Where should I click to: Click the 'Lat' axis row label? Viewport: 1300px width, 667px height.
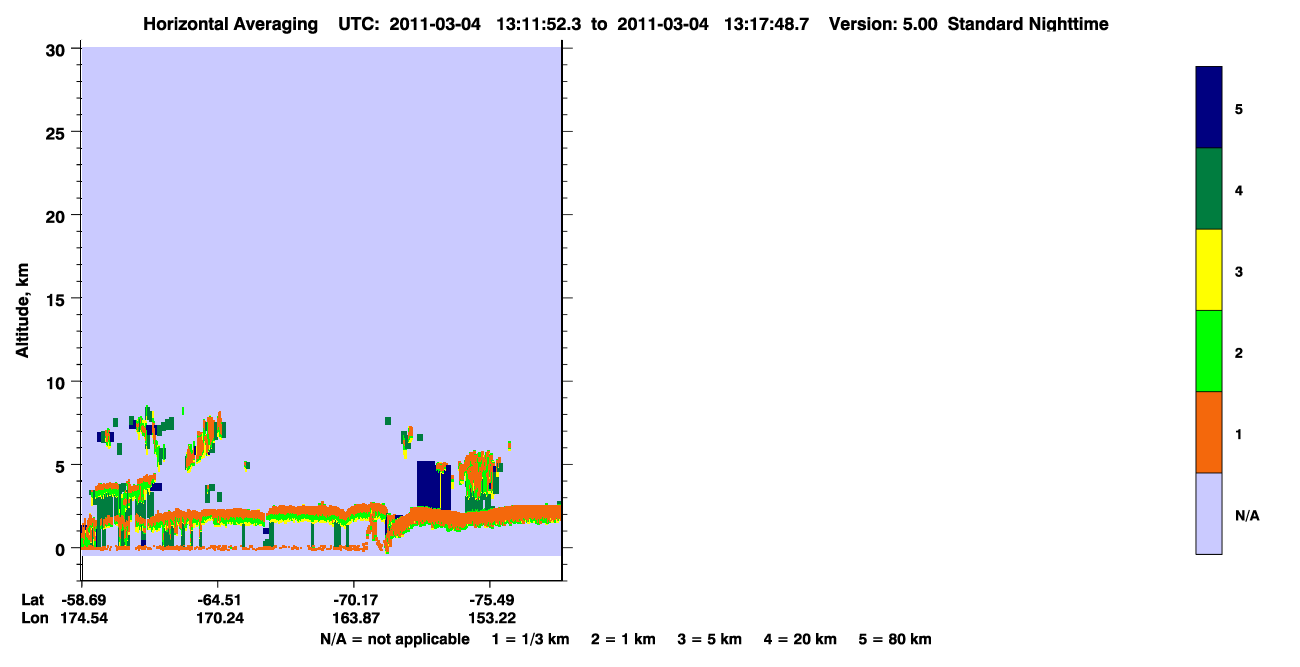pos(33,600)
